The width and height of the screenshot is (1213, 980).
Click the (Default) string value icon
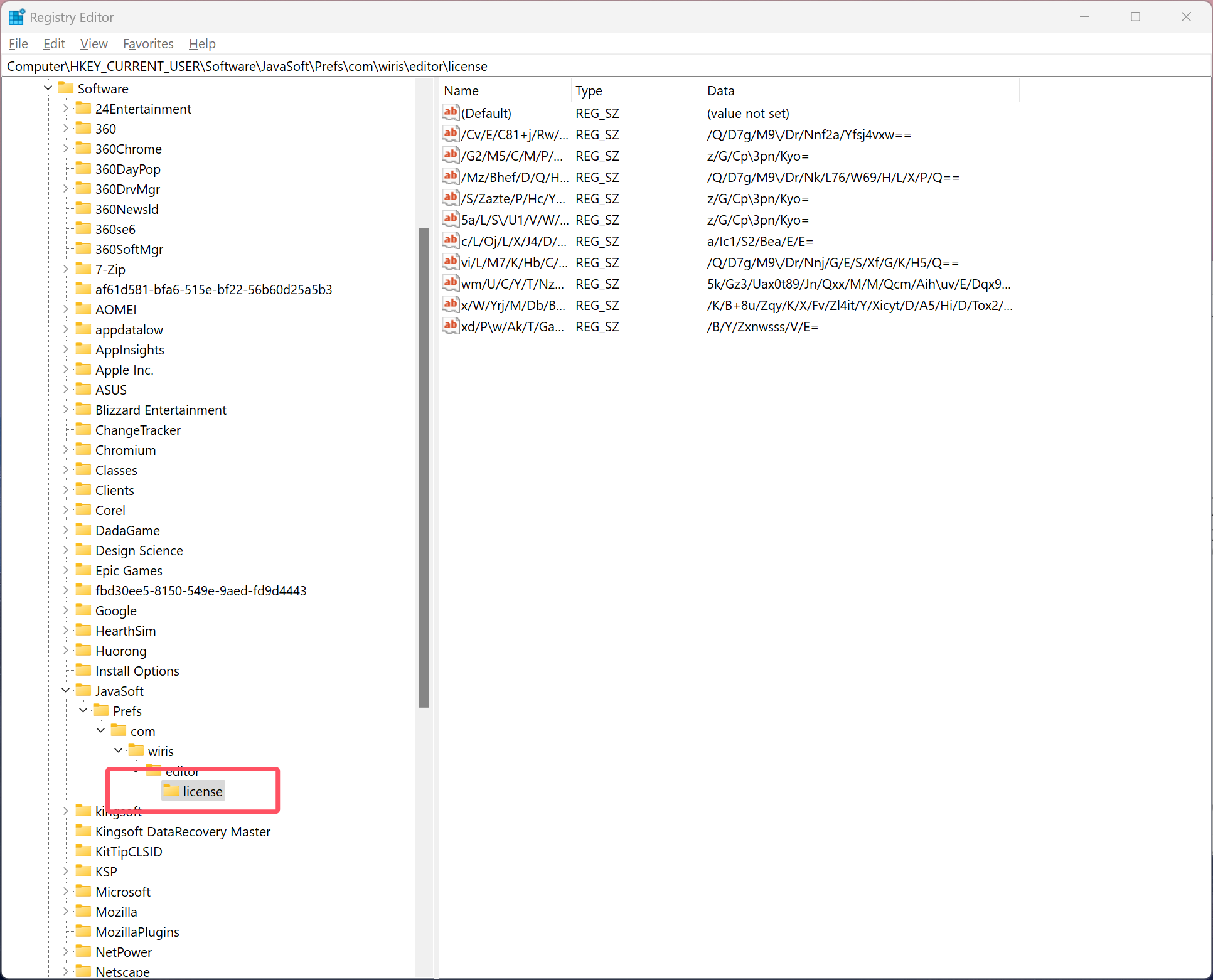pyautogui.click(x=451, y=113)
